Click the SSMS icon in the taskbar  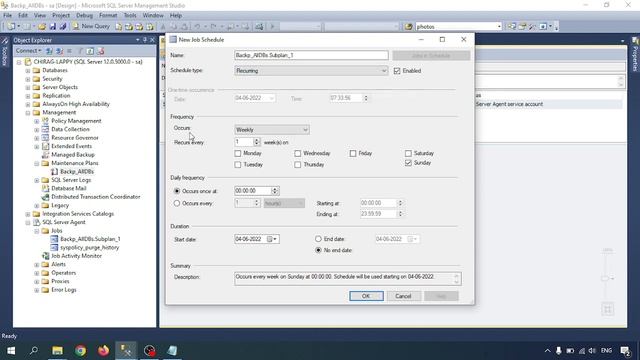pyautogui.click(x=126, y=351)
